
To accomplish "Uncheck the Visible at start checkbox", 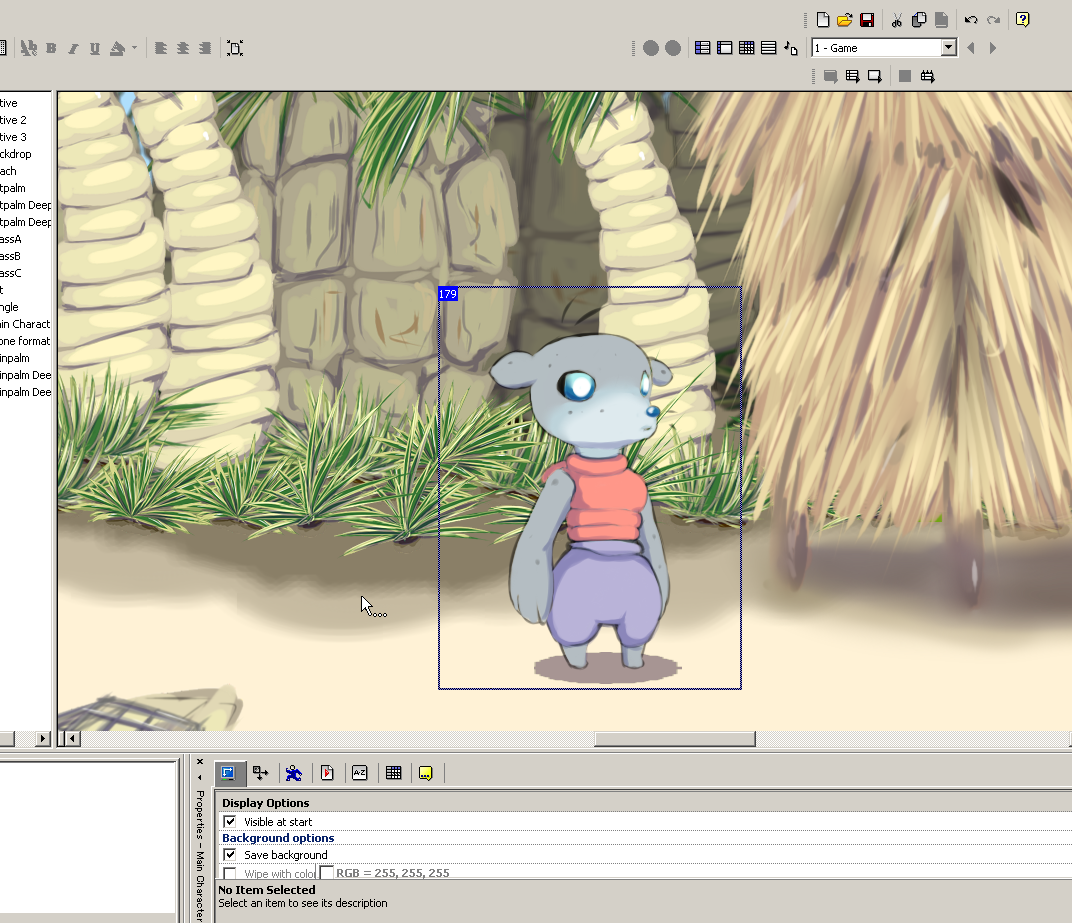I will (x=230, y=822).
